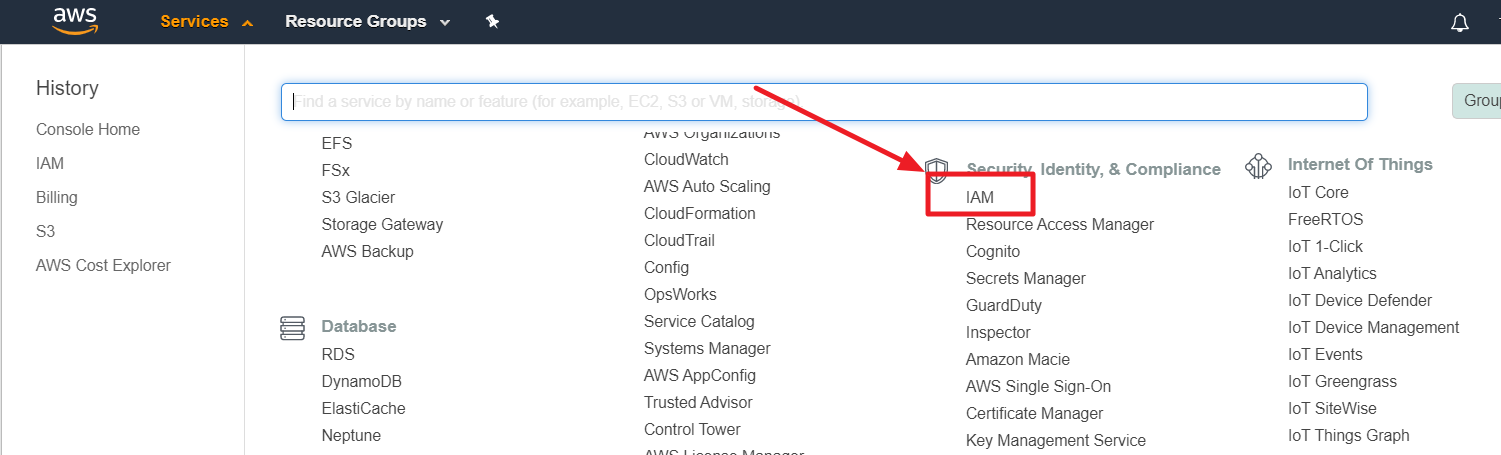Click the AWS logo icon

(74, 21)
